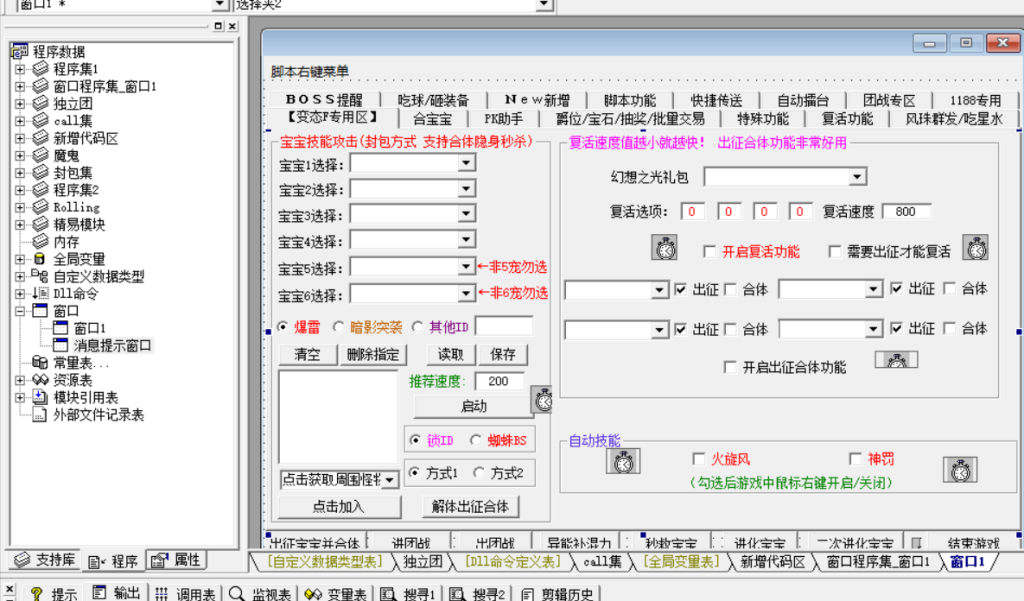Click the timer clock icon next to 启动 button
The height and width of the screenshot is (601, 1024).
tap(543, 399)
